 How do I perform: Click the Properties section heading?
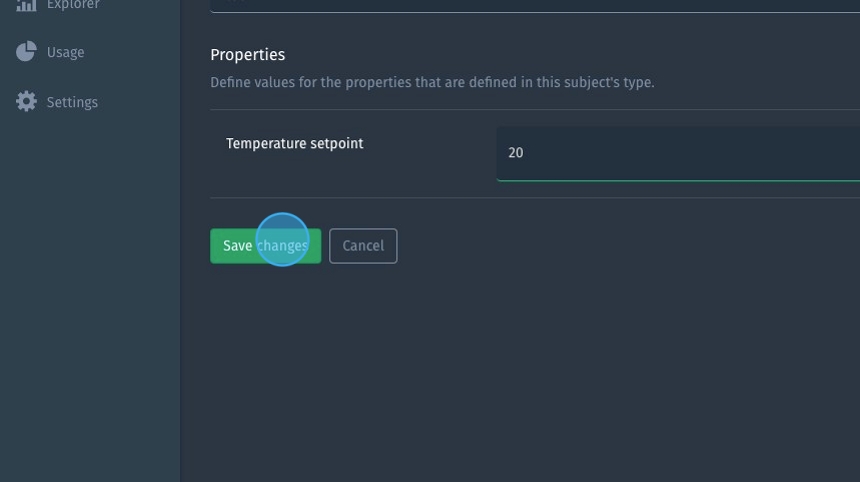click(x=248, y=55)
